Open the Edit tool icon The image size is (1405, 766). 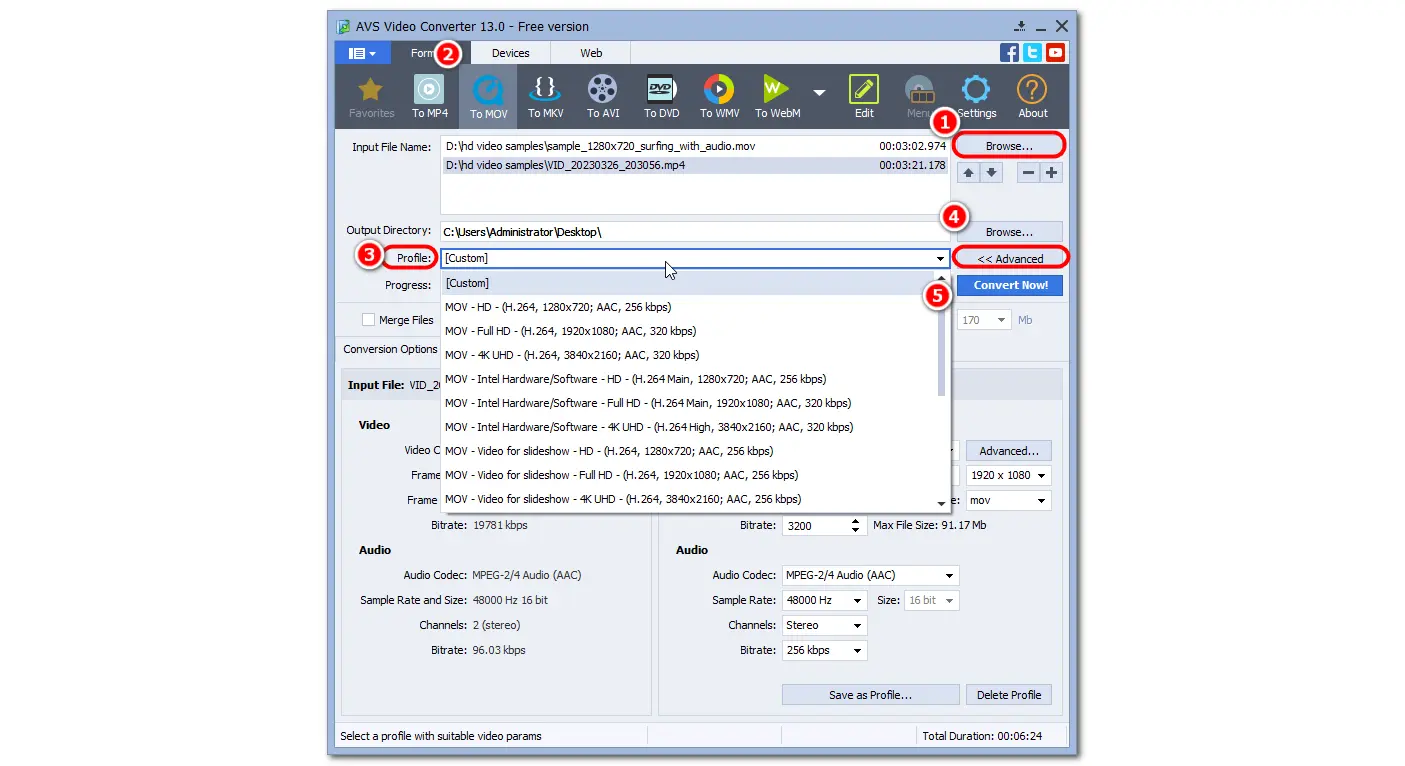[x=864, y=97]
